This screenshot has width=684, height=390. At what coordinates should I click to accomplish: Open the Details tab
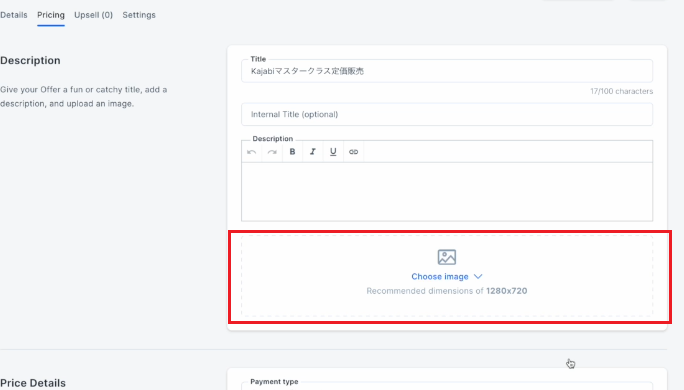click(14, 15)
